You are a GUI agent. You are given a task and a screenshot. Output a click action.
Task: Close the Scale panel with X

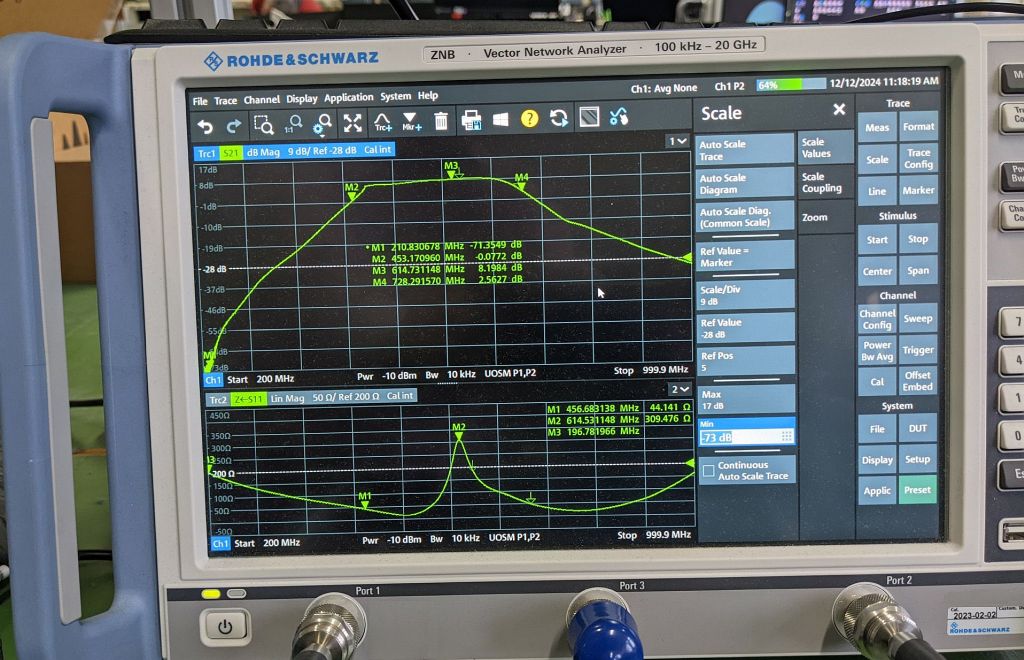point(839,110)
